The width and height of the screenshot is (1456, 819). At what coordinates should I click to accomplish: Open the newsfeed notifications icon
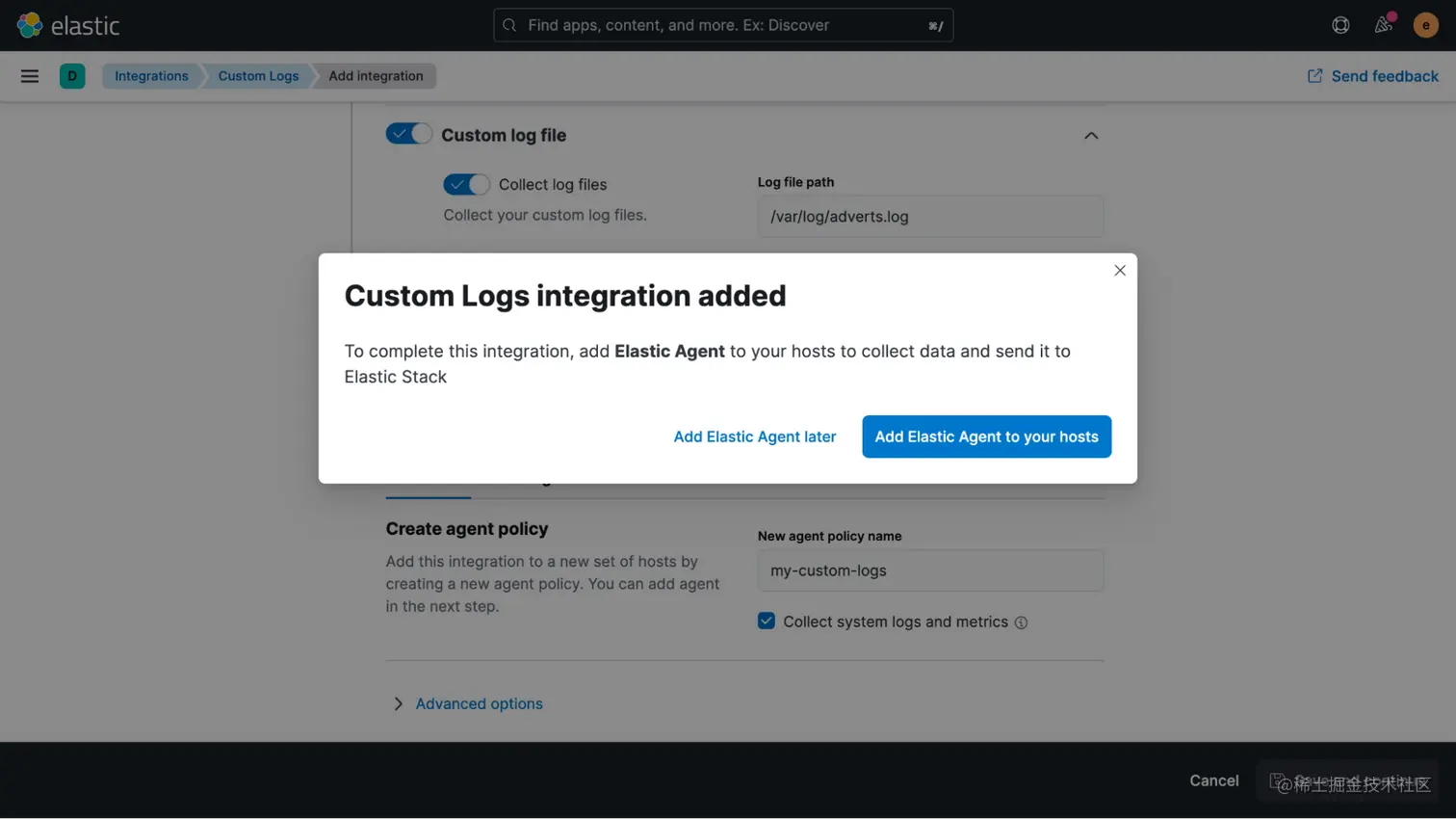pos(1384,25)
